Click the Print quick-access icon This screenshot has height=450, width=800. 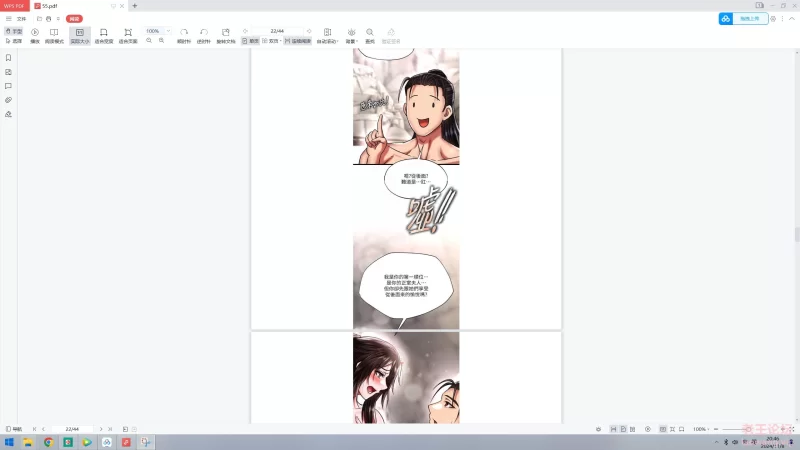click(x=48, y=19)
